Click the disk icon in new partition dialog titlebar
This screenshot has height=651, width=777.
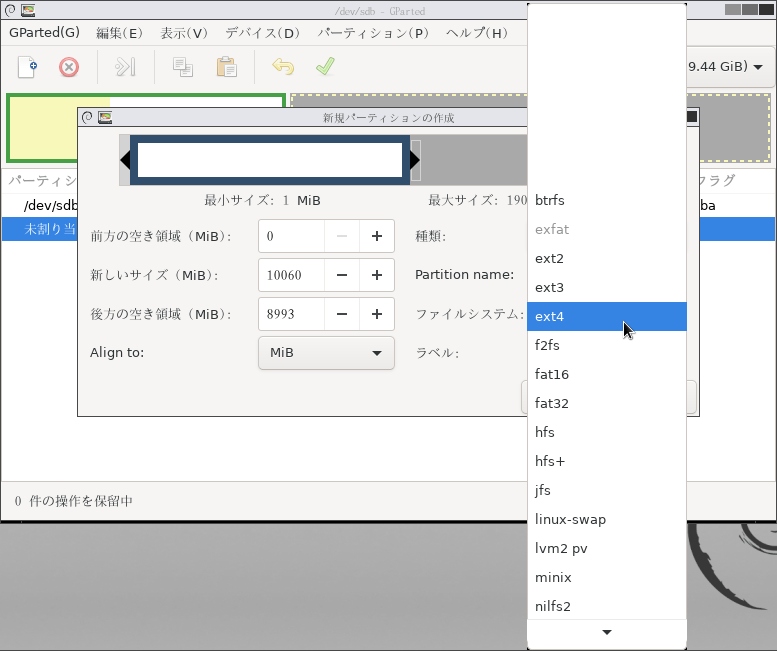coord(105,117)
